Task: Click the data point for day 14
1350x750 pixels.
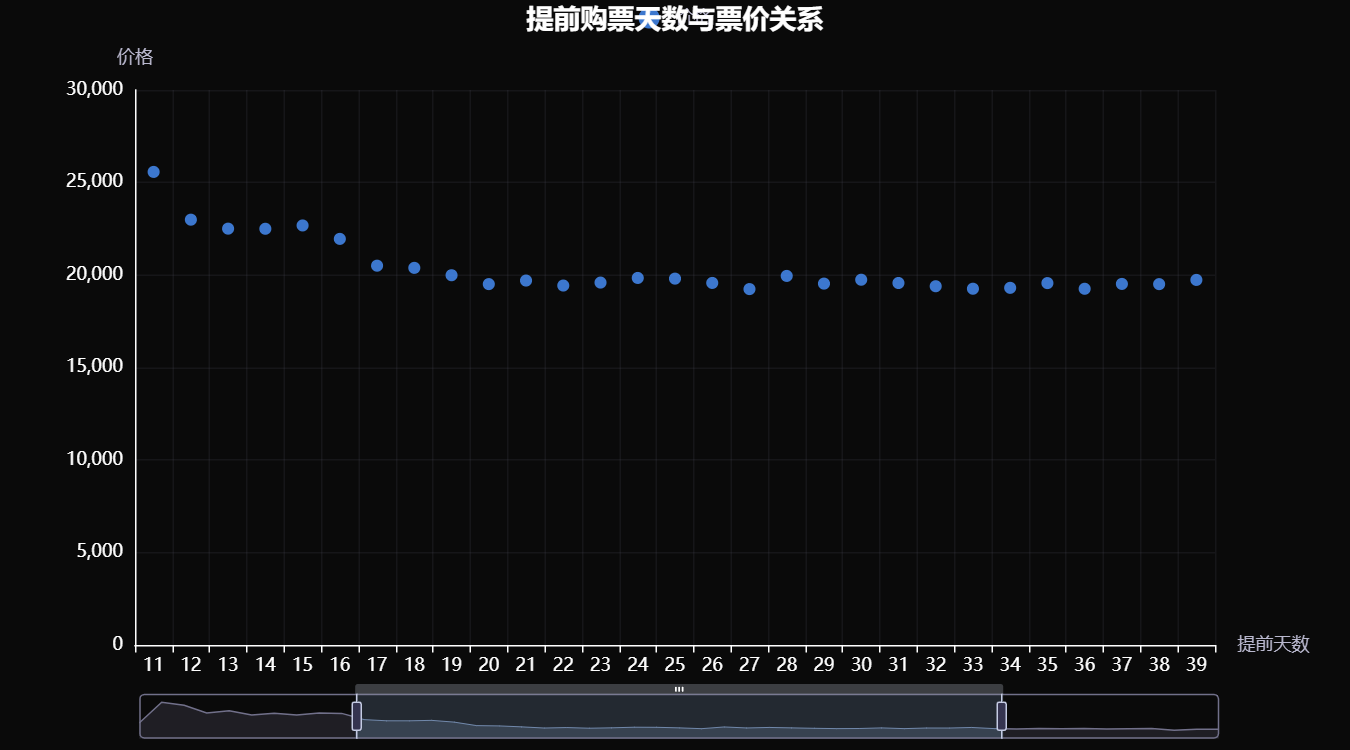Action: (x=265, y=229)
